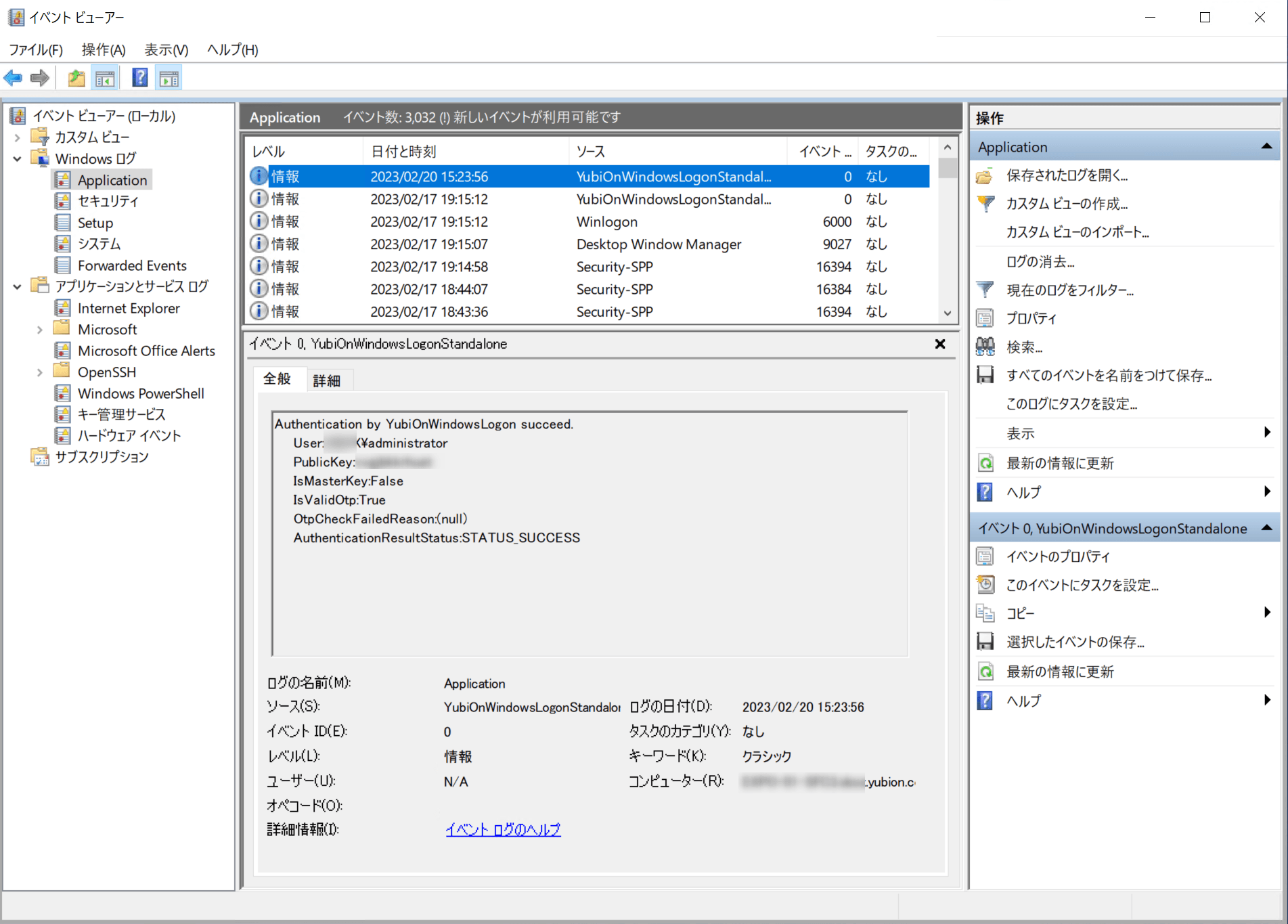Click the filter current log funnel icon

pos(985,290)
